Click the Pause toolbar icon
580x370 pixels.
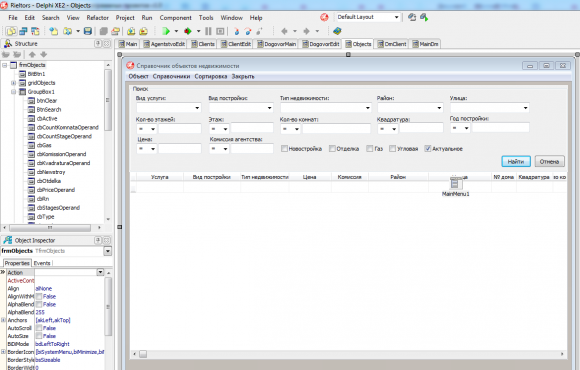(208, 31)
